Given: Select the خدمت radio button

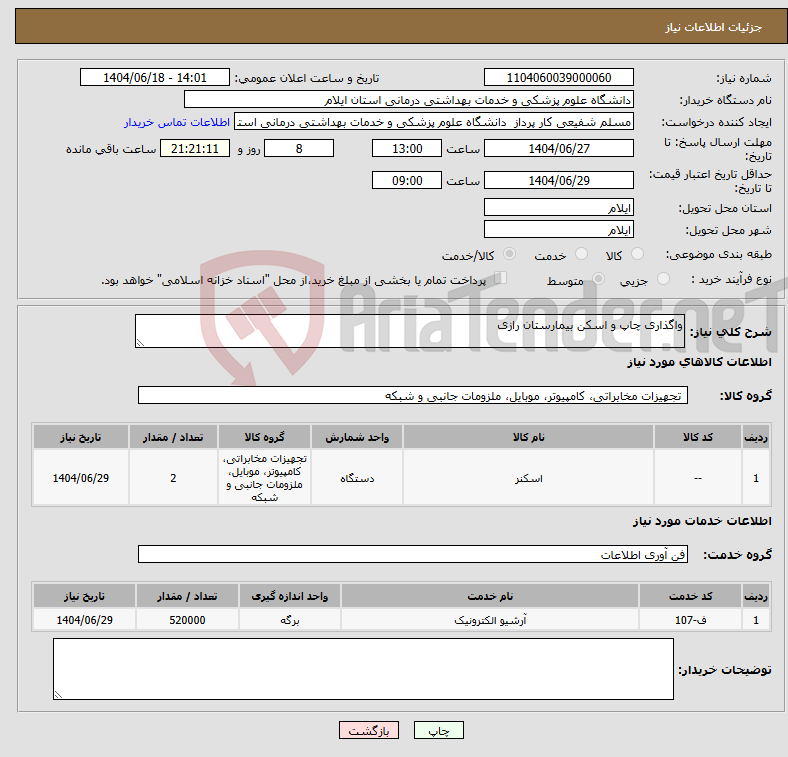Looking at the screenshot, I should tap(581, 254).
